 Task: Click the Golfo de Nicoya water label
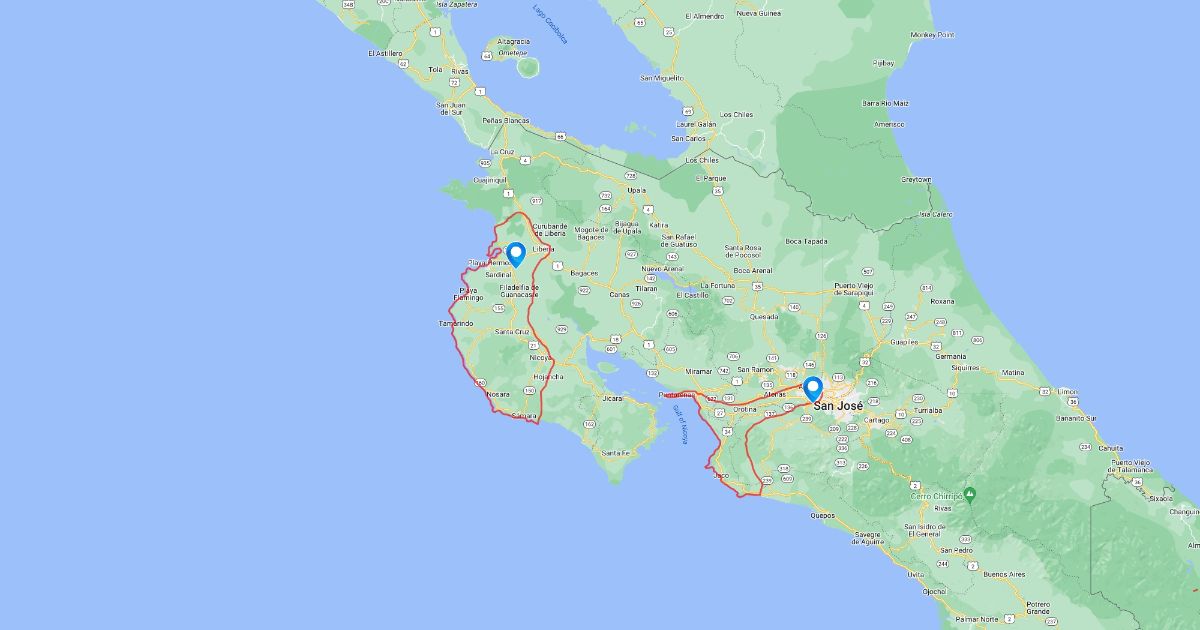click(x=682, y=424)
